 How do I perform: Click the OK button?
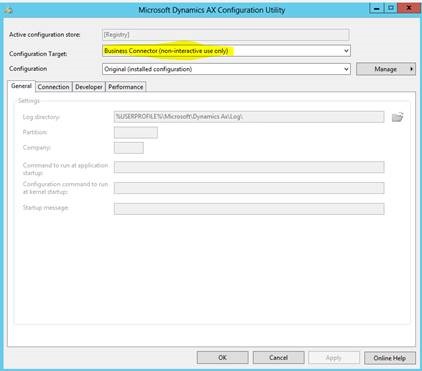222,358
